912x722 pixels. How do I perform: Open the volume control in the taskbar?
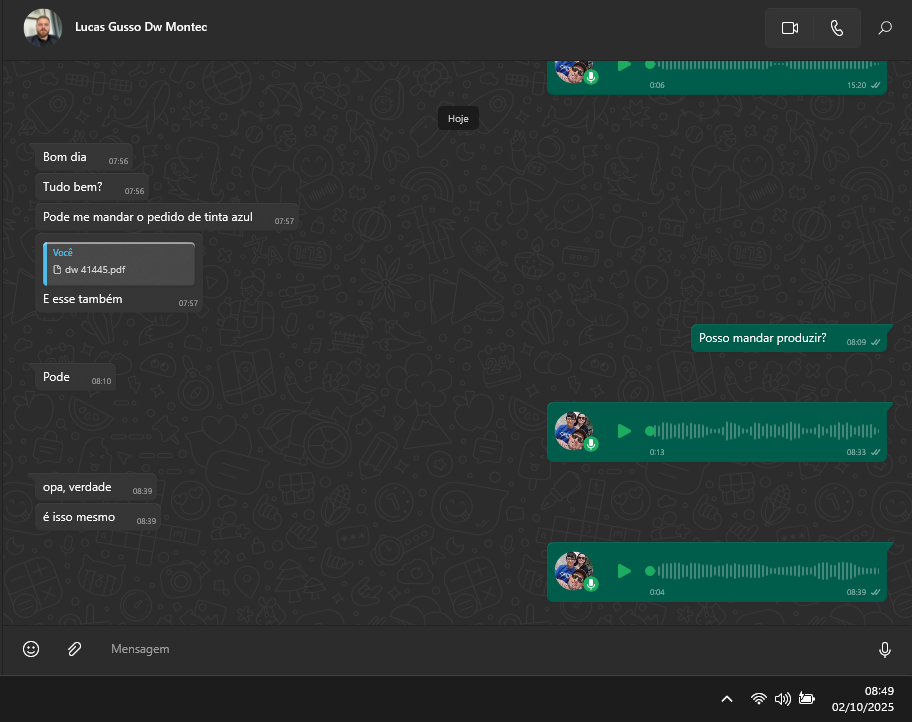point(783,698)
